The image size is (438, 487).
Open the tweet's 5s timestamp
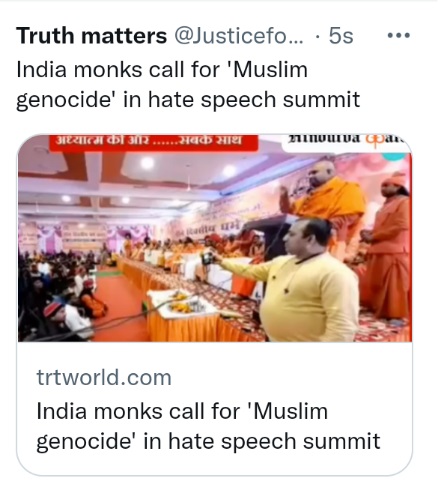pos(341,35)
